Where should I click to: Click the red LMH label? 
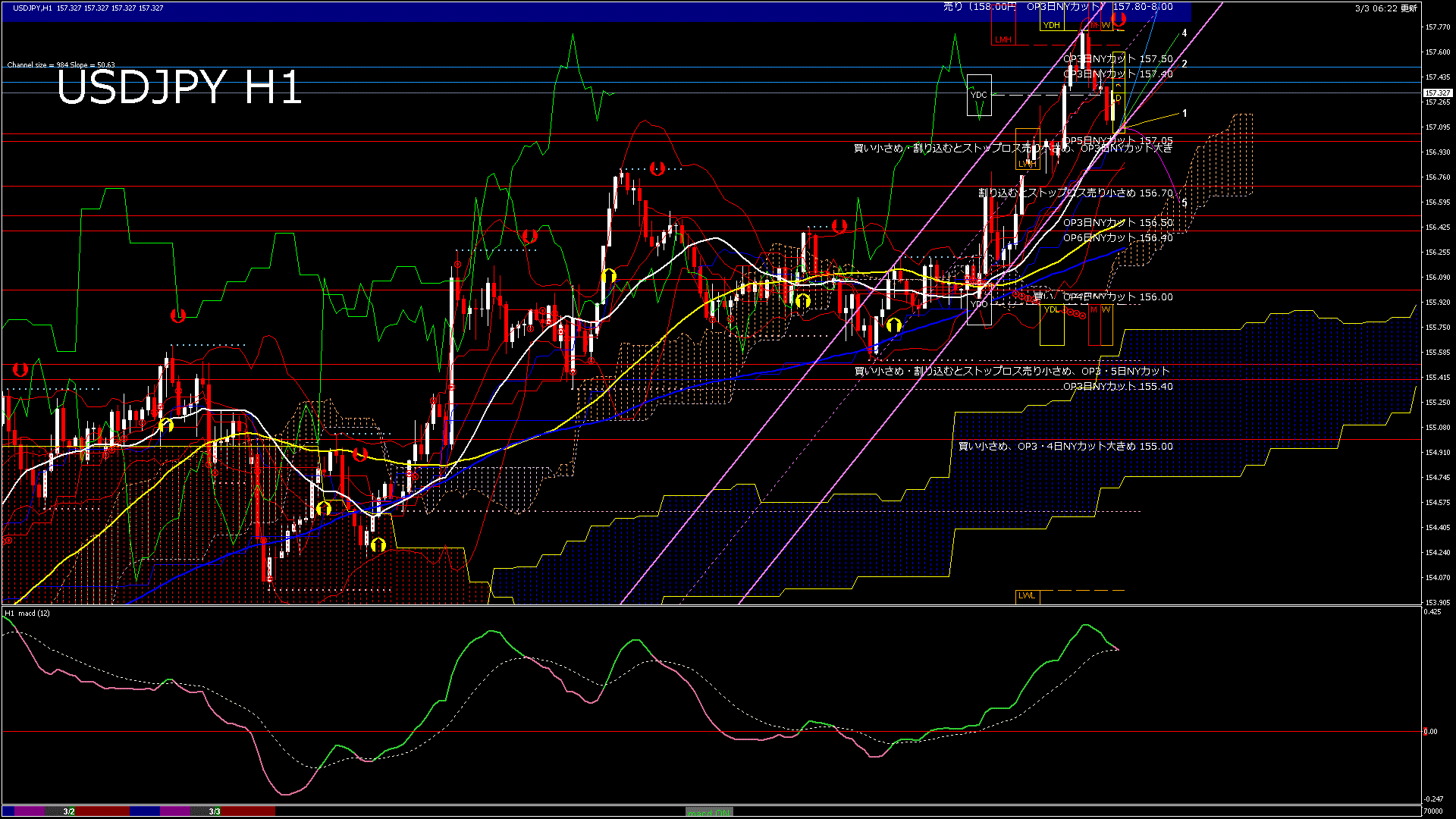tap(1003, 39)
